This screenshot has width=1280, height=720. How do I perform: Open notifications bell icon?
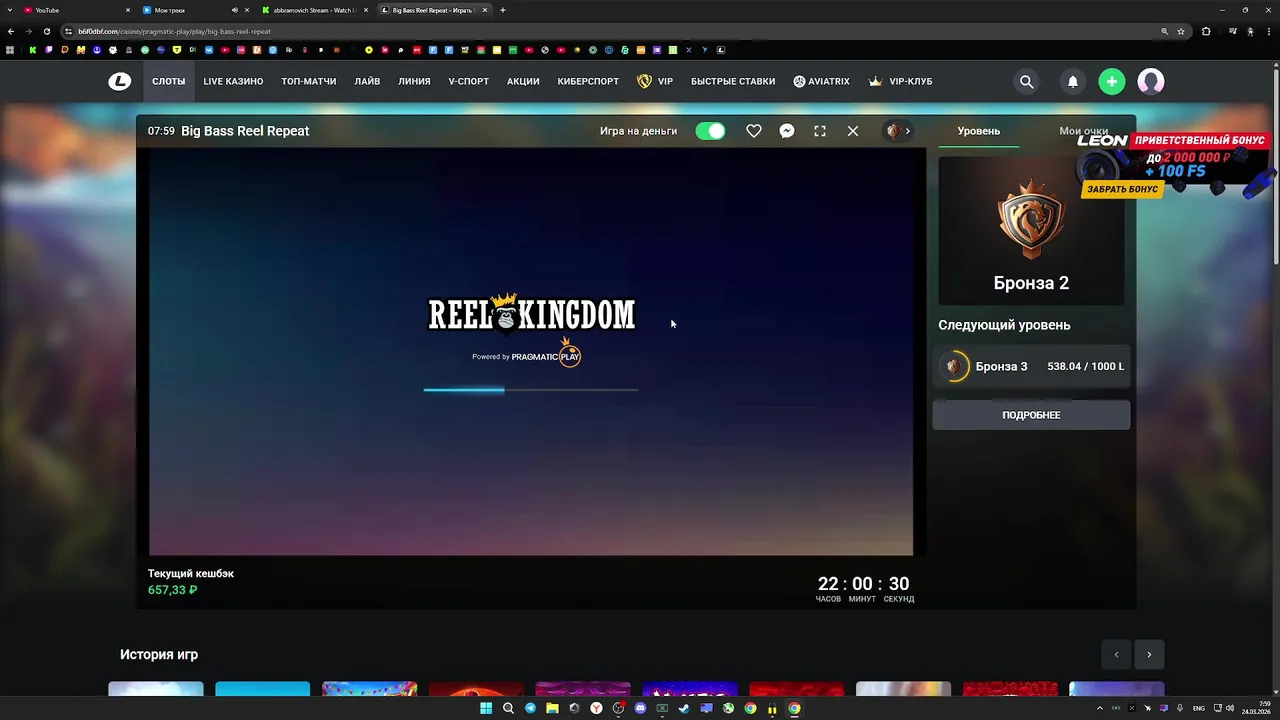click(x=1072, y=82)
